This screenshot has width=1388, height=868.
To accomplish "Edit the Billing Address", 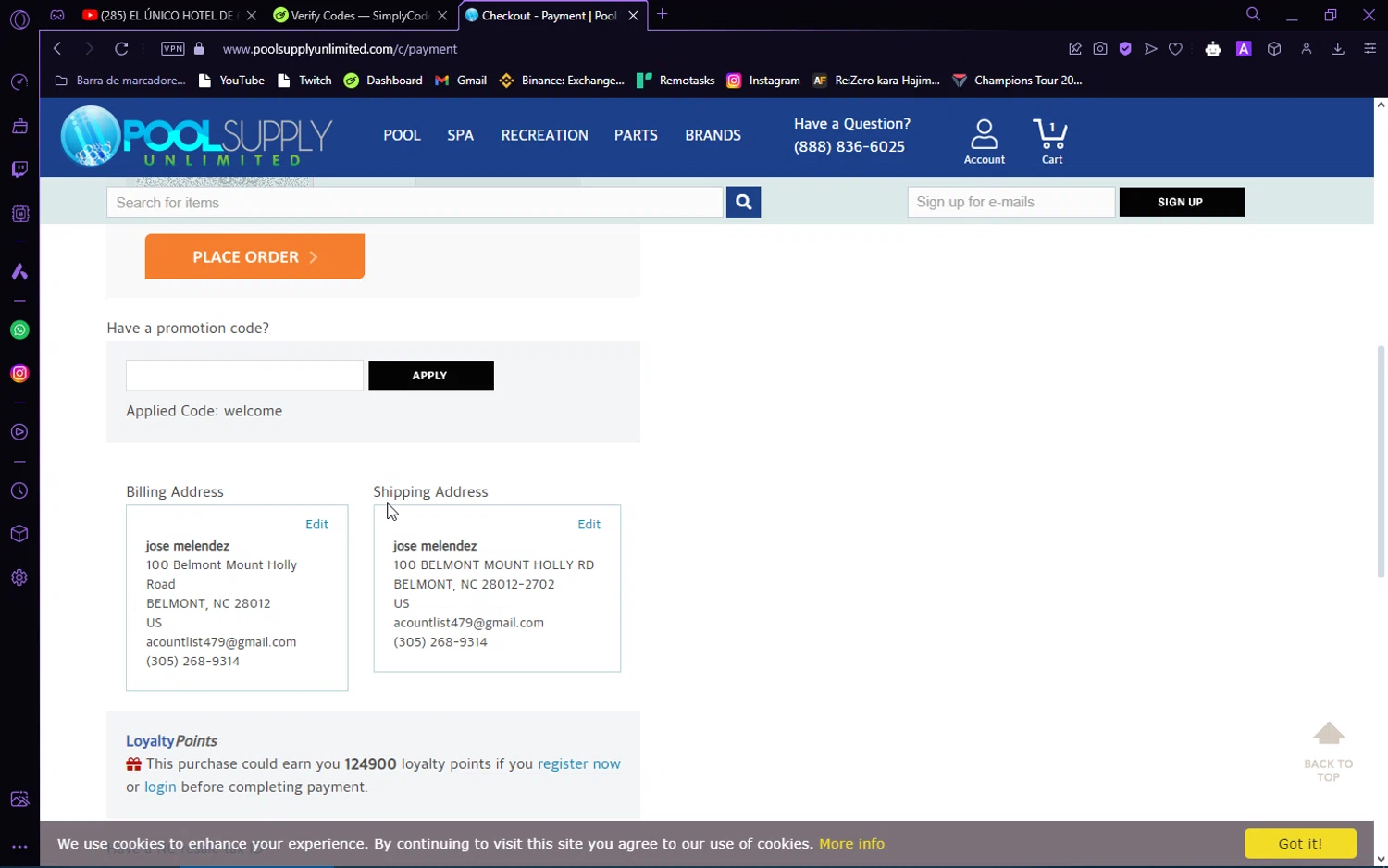I will [316, 524].
